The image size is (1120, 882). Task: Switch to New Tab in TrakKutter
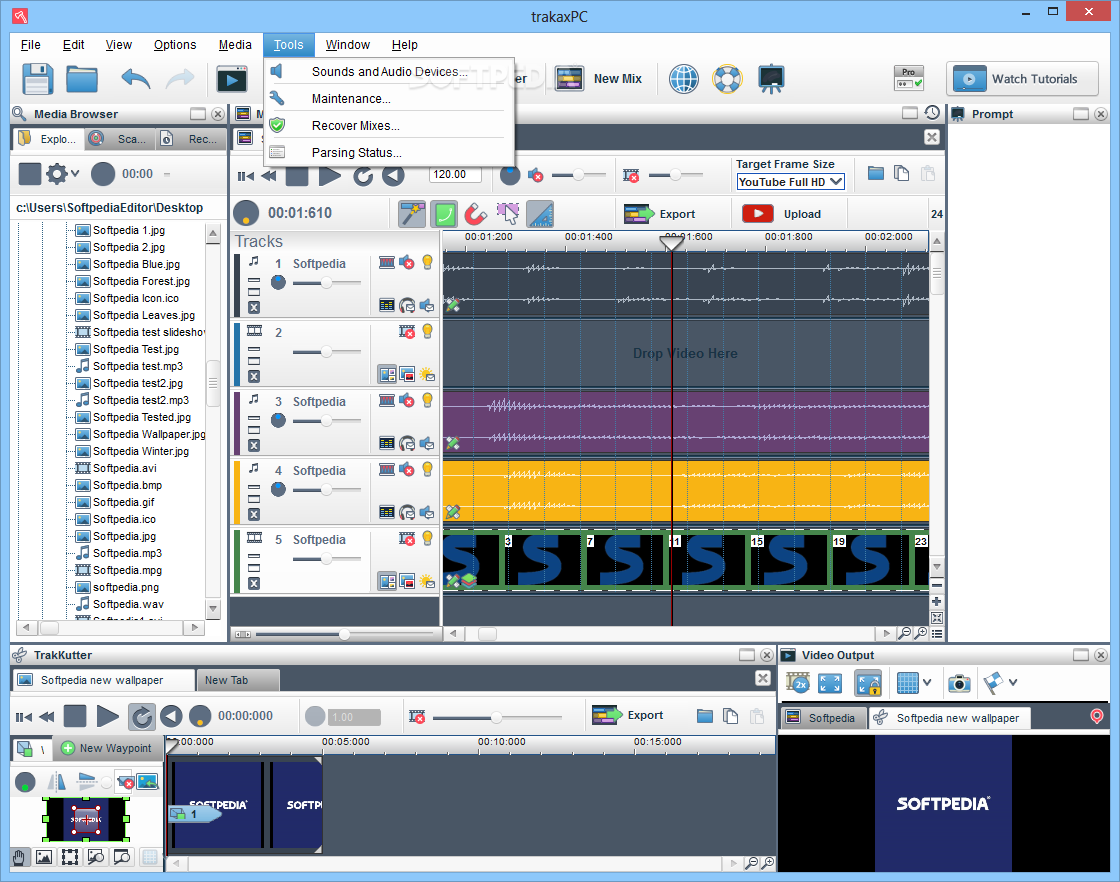[x=237, y=680]
